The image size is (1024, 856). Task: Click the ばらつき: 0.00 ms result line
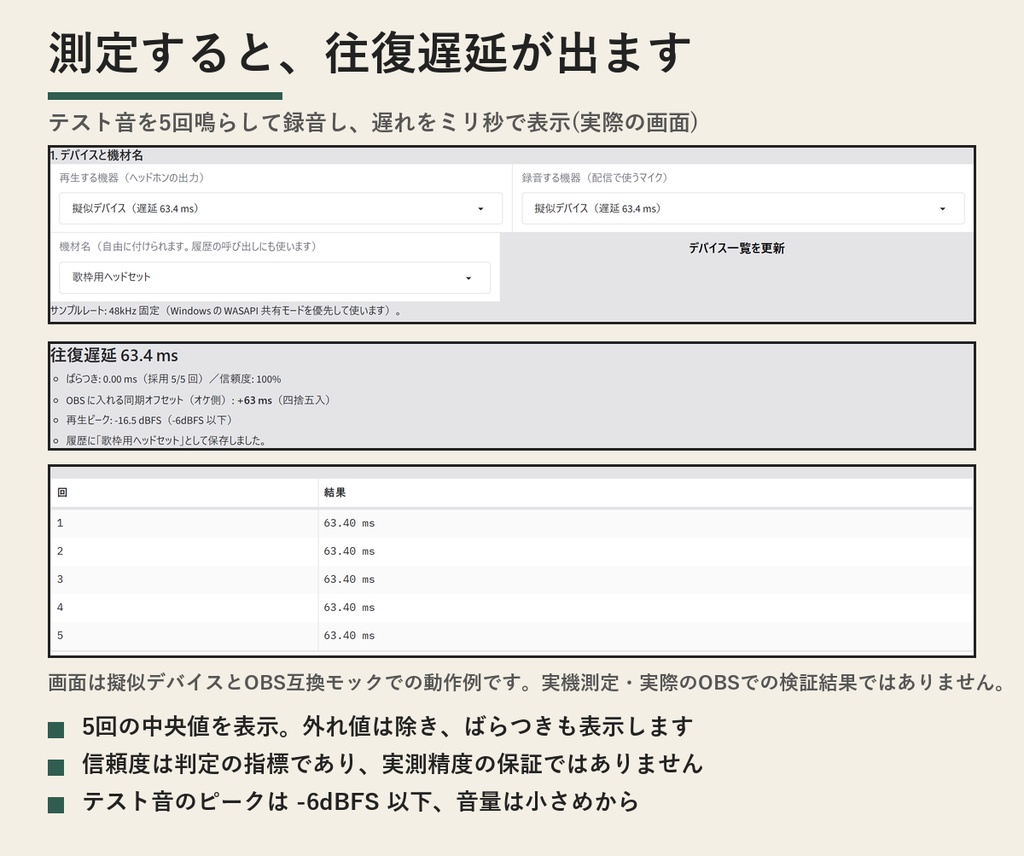(173, 379)
